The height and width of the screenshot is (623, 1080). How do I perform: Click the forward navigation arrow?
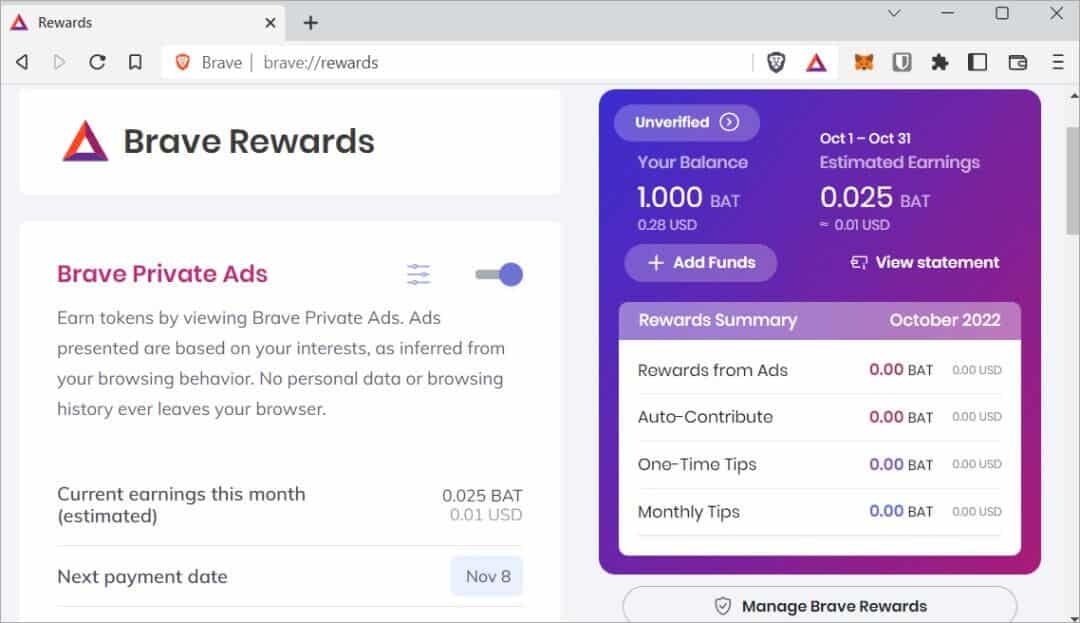[x=59, y=63]
